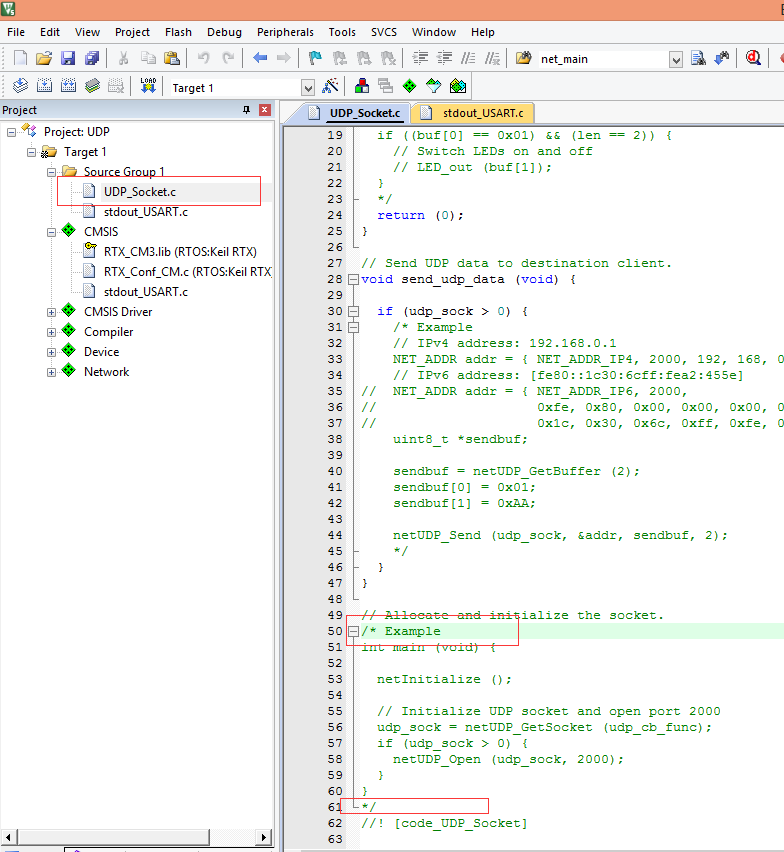
Task: Collapse the CMSIS component node
Action: [52, 232]
